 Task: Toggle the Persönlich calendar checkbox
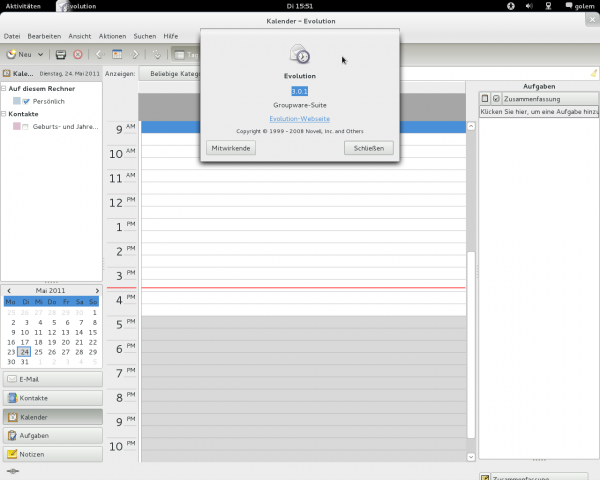coord(26,102)
